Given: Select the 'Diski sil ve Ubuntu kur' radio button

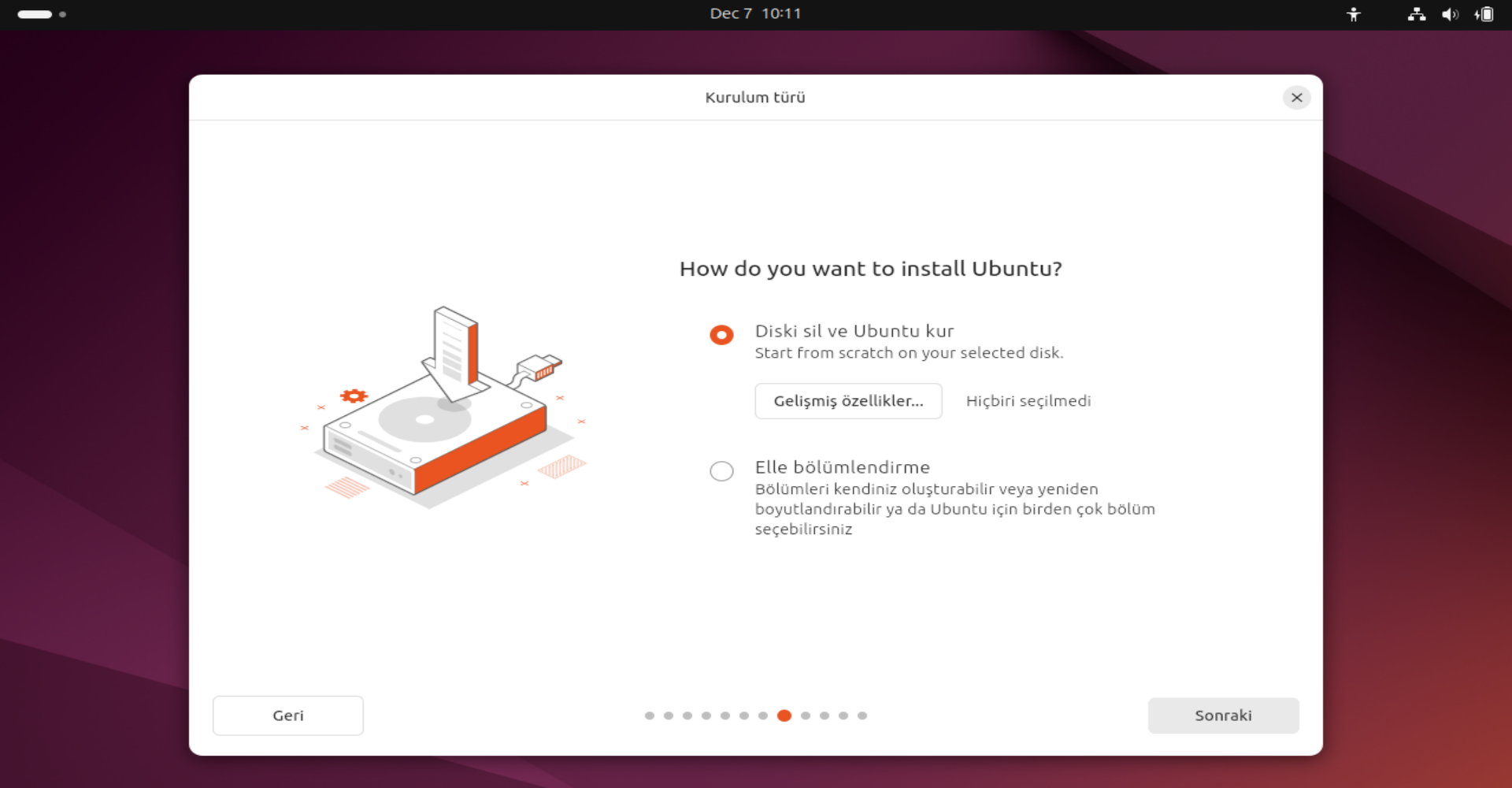Looking at the screenshot, I should point(721,335).
